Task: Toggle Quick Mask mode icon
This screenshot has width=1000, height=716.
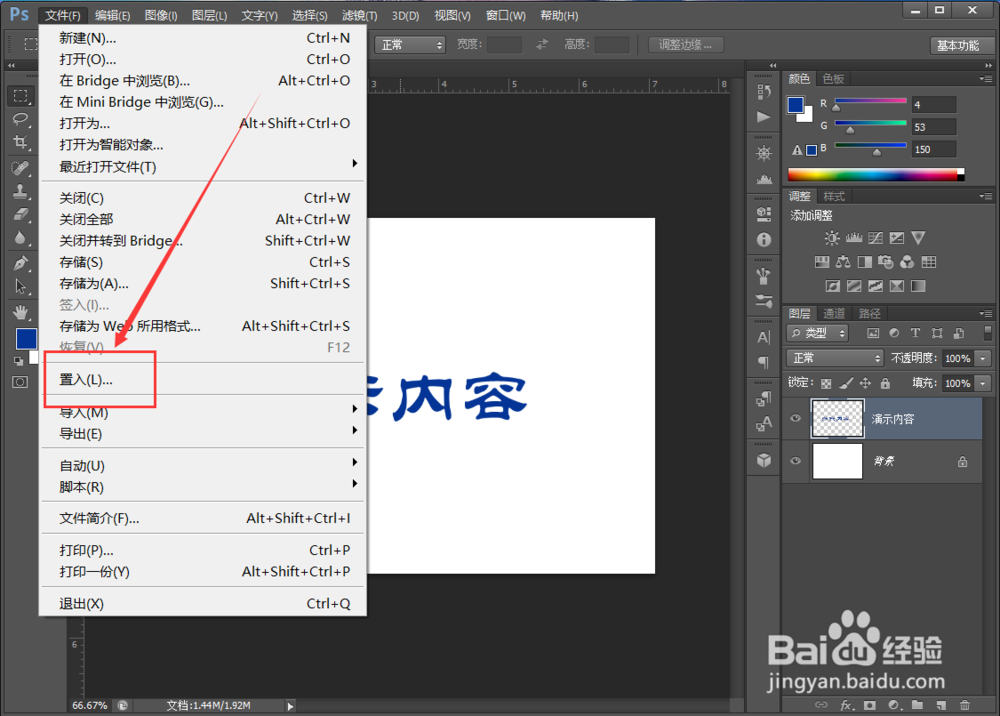Action: 20,382
